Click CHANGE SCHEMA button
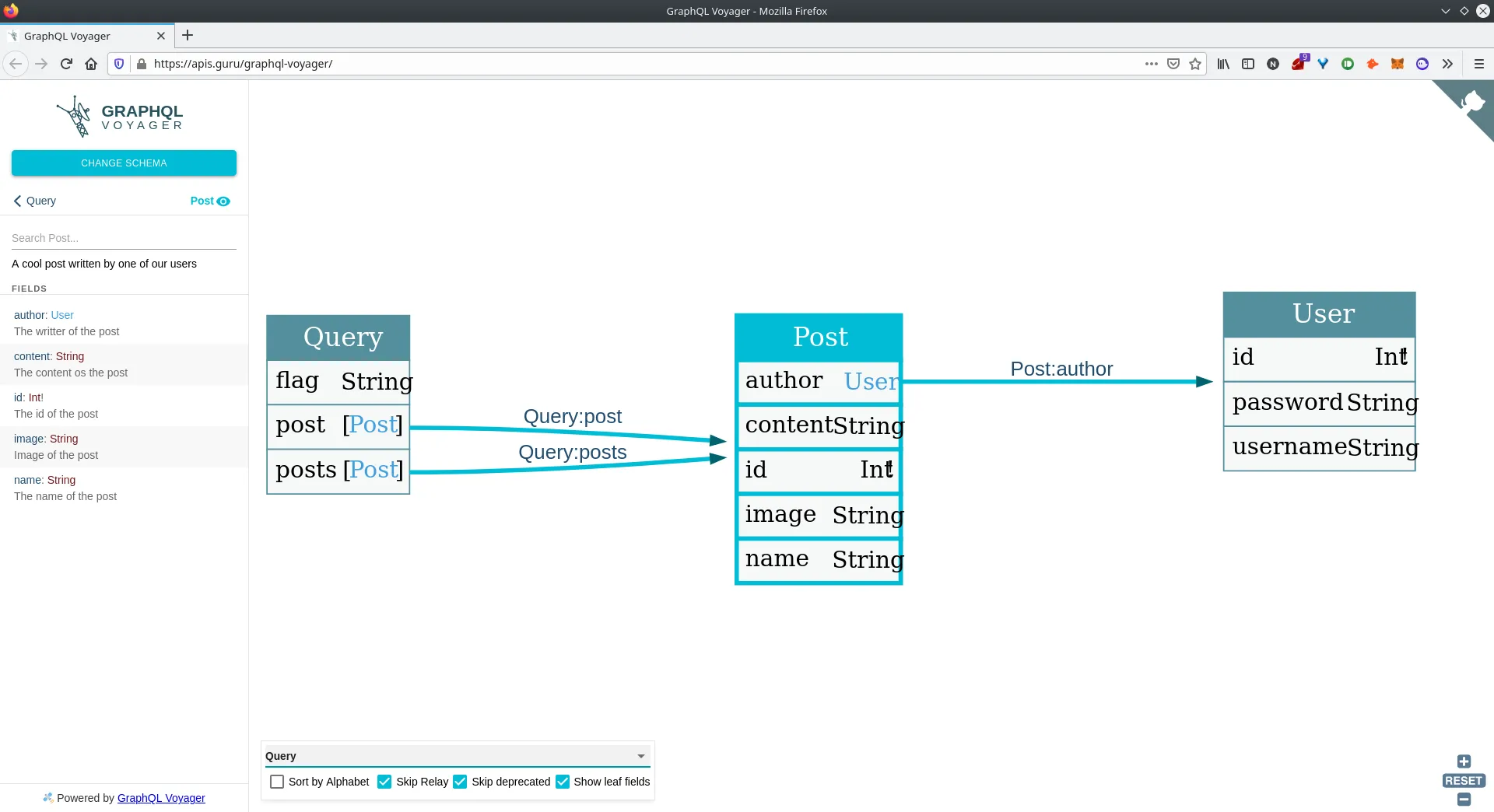This screenshot has width=1494, height=812. [x=124, y=163]
